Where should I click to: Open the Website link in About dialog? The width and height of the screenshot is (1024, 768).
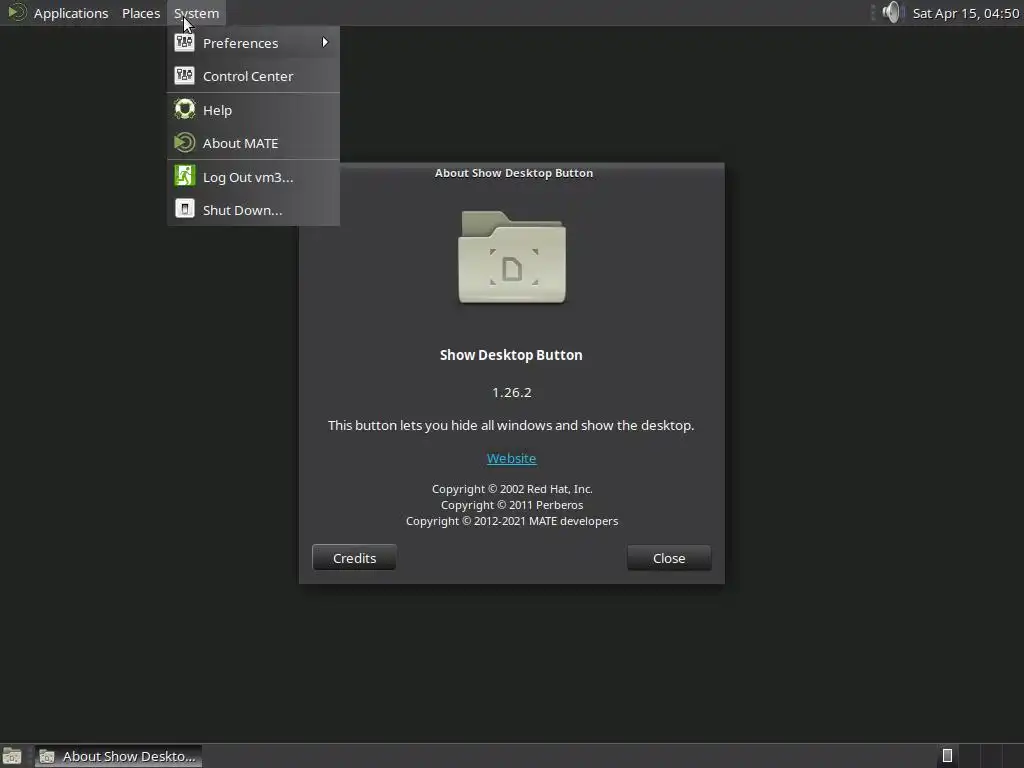click(511, 458)
